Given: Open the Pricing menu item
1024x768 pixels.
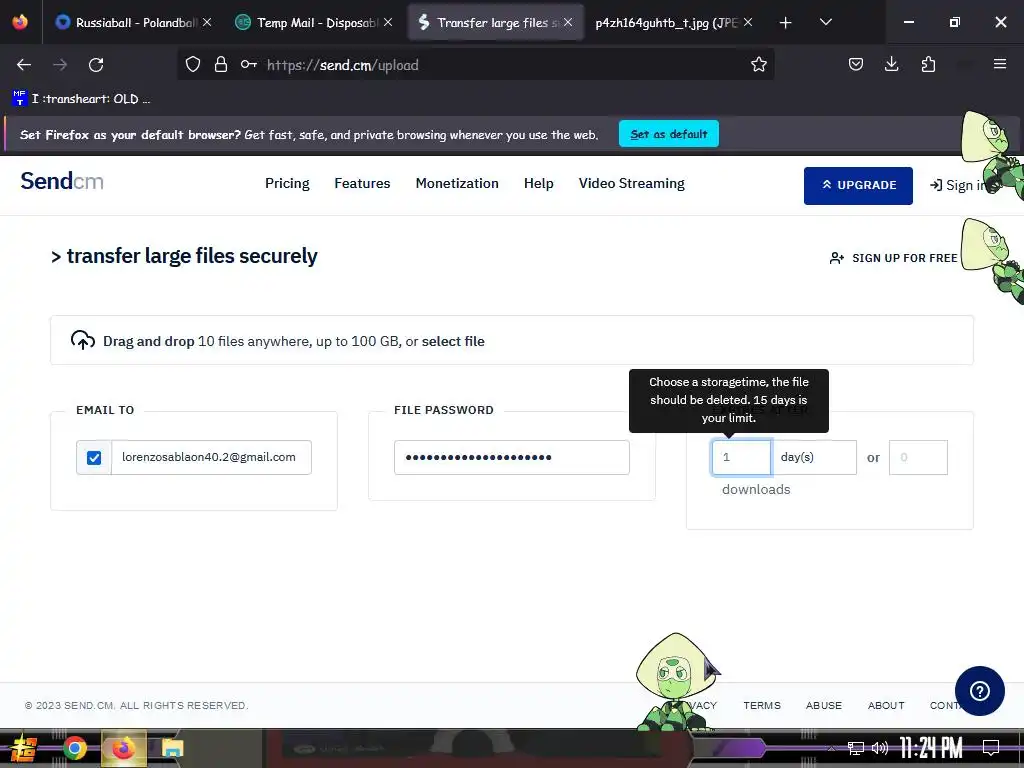Looking at the screenshot, I should [x=287, y=184].
